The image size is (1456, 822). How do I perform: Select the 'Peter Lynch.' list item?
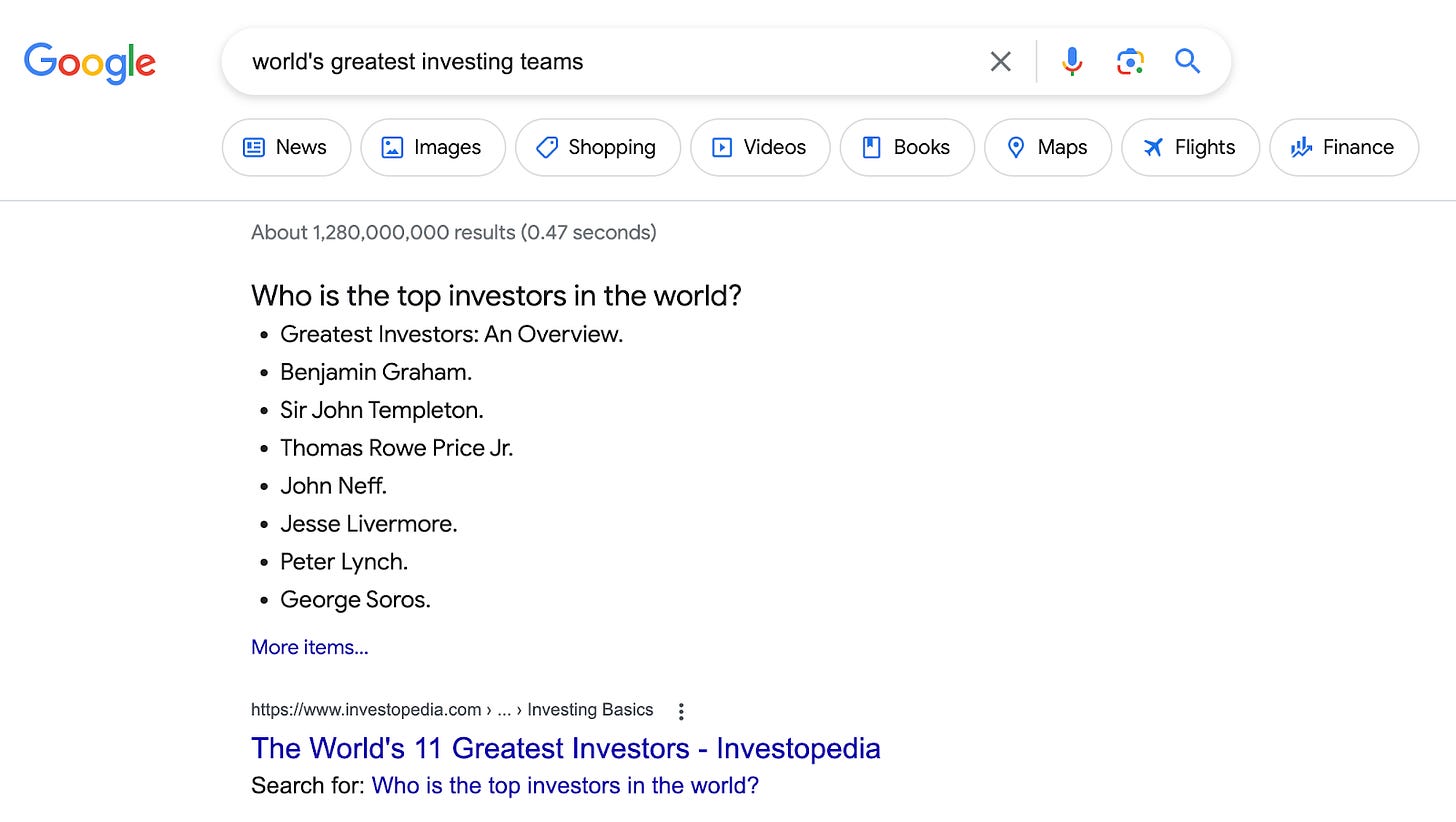pos(344,562)
